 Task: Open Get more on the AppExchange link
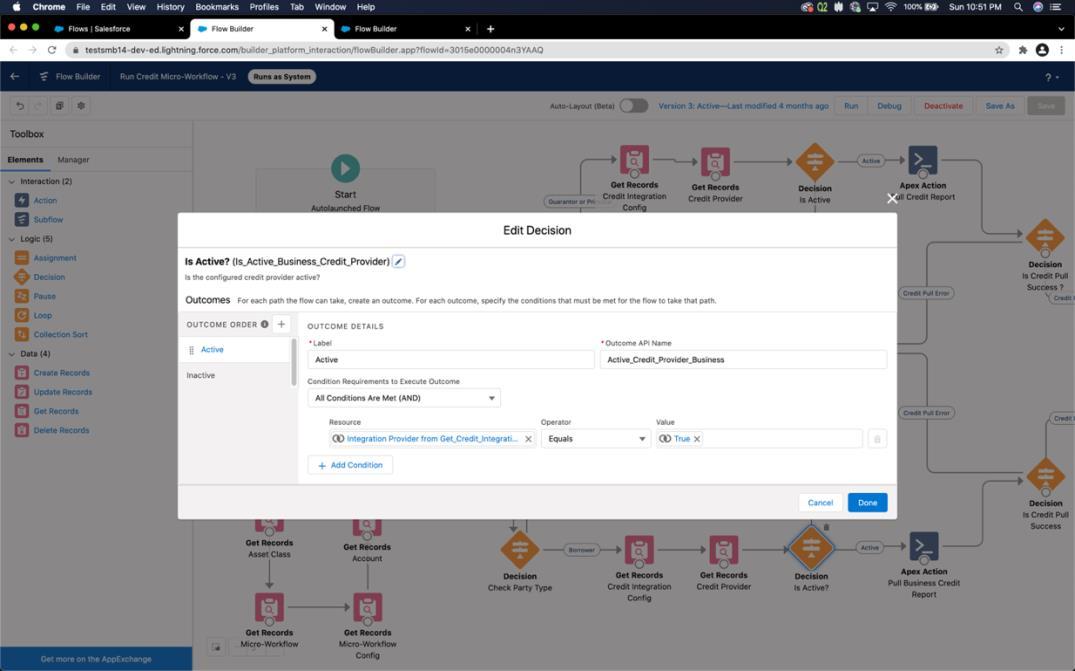click(x=96, y=659)
